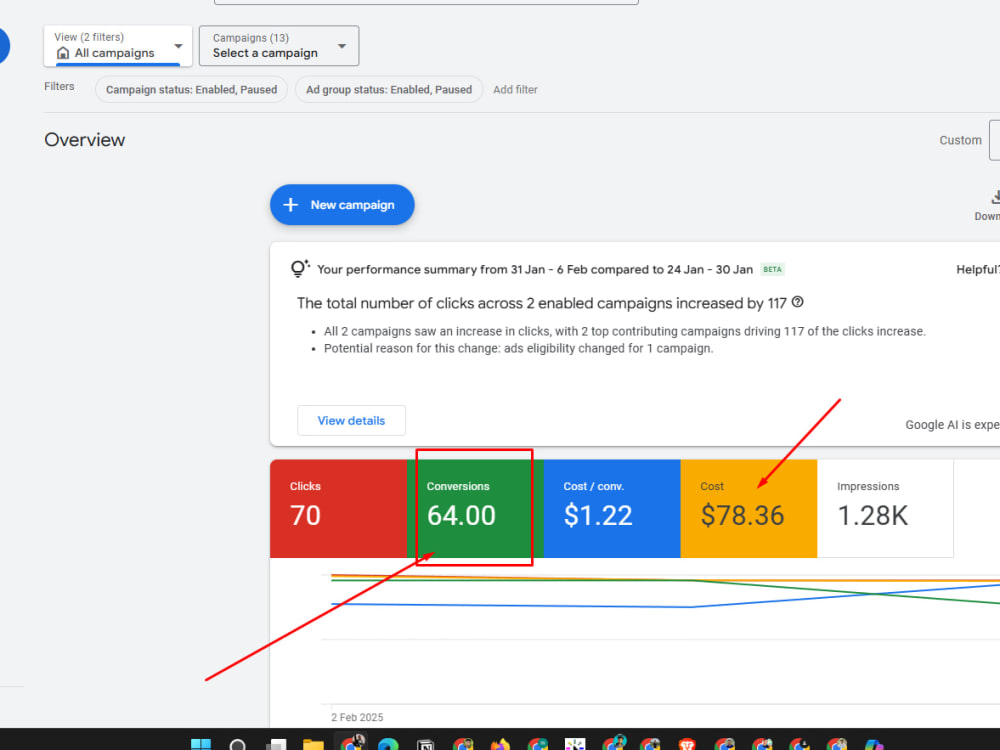Open Firefox from the taskbar
The width and height of the screenshot is (1000, 750).
[501, 744]
